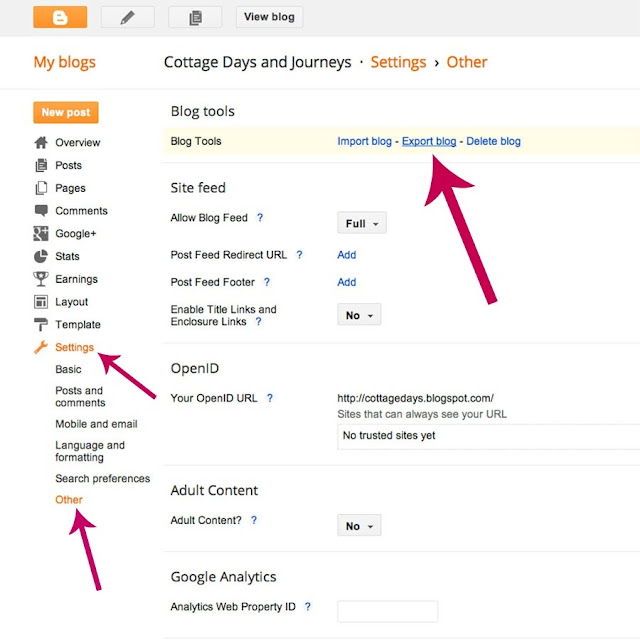Screen dimensions: 640x640
Task: Select Pages in the sidebar
Action: point(70,188)
